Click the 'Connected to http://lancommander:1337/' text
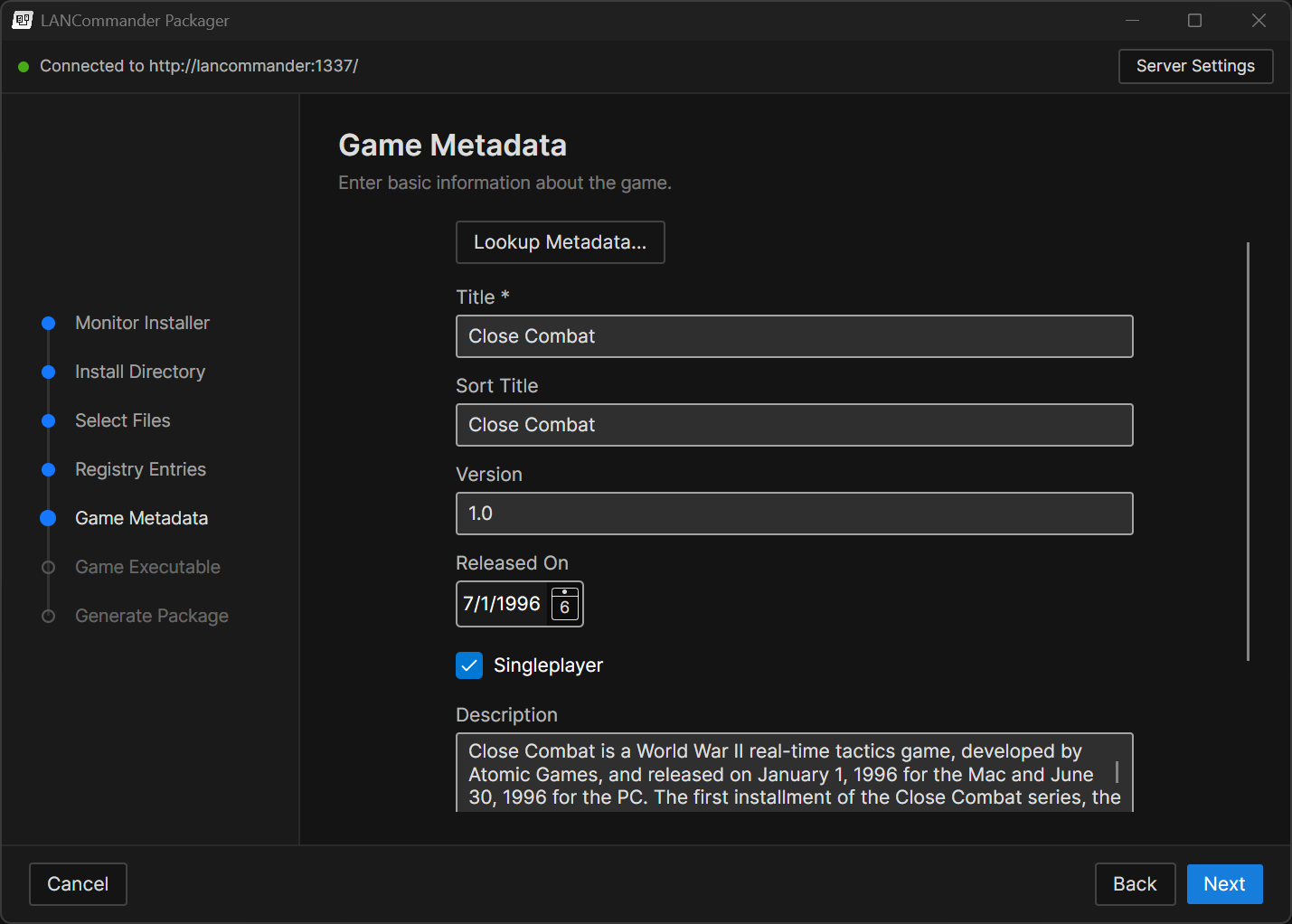The width and height of the screenshot is (1292, 924). tap(199, 66)
